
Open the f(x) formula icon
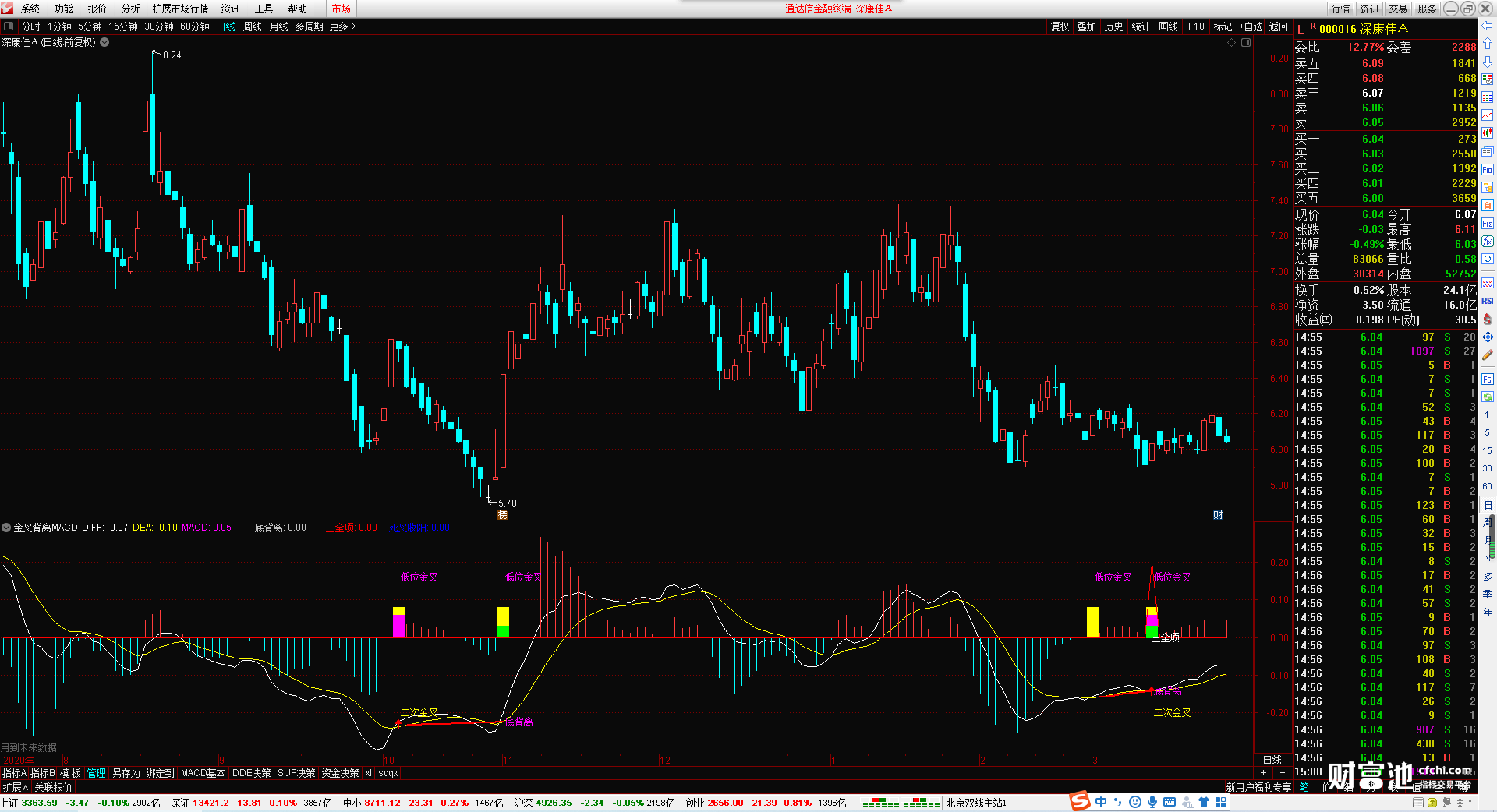point(1488,242)
